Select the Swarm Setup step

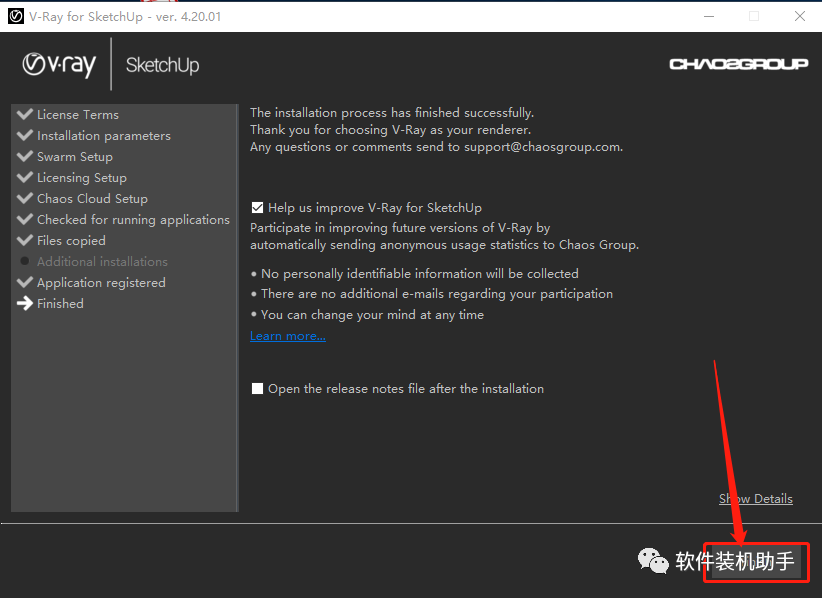(x=75, y=156)
